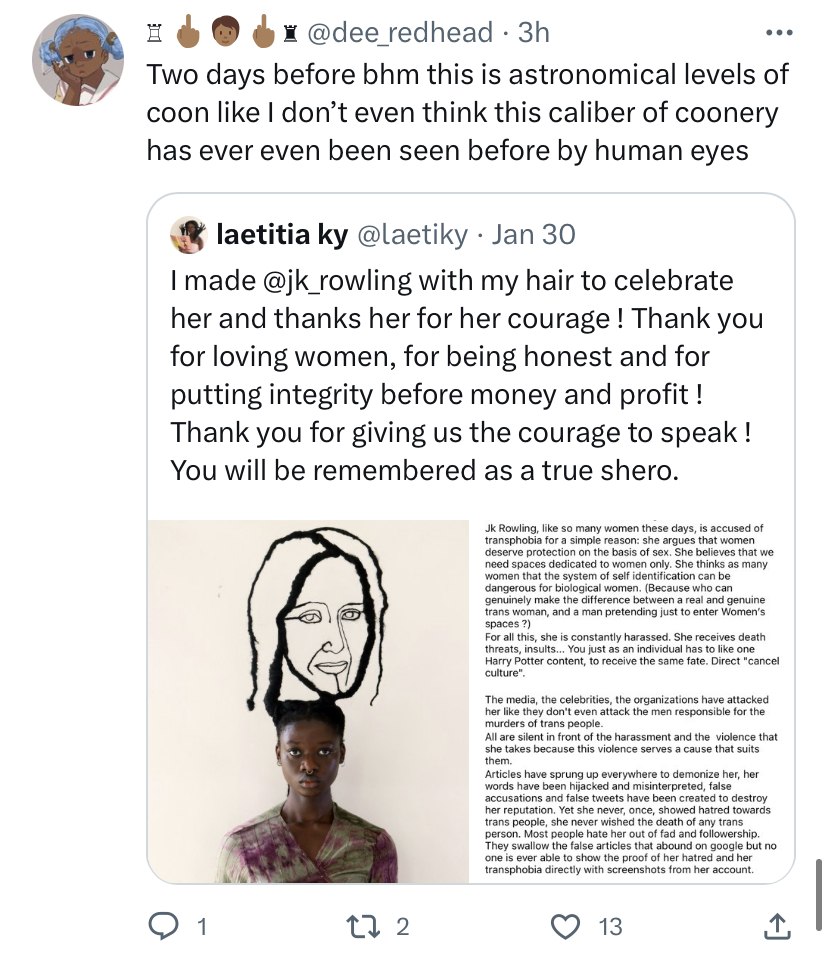Open the @jk_rowling mention link
The width and height of the screenshot is (828, 958).
pos(337,281)
